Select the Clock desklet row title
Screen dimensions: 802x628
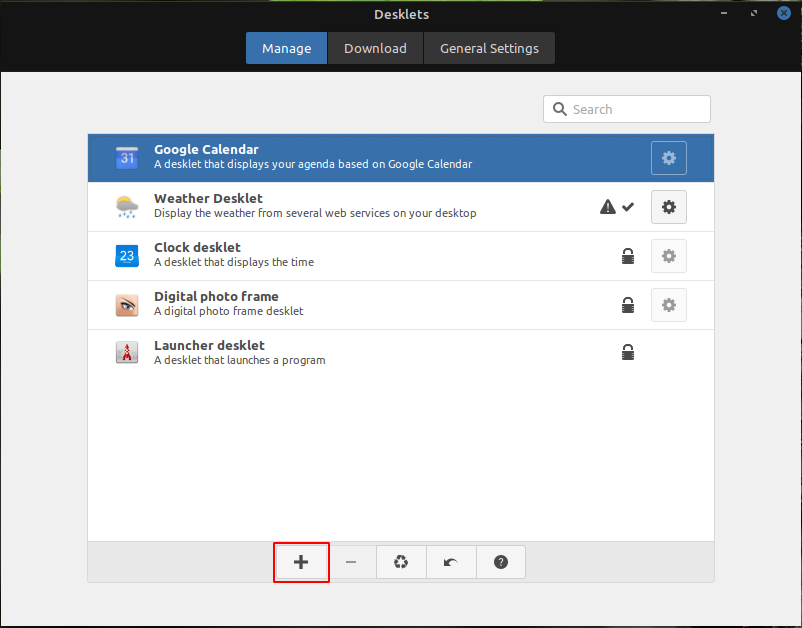[197, 248]
